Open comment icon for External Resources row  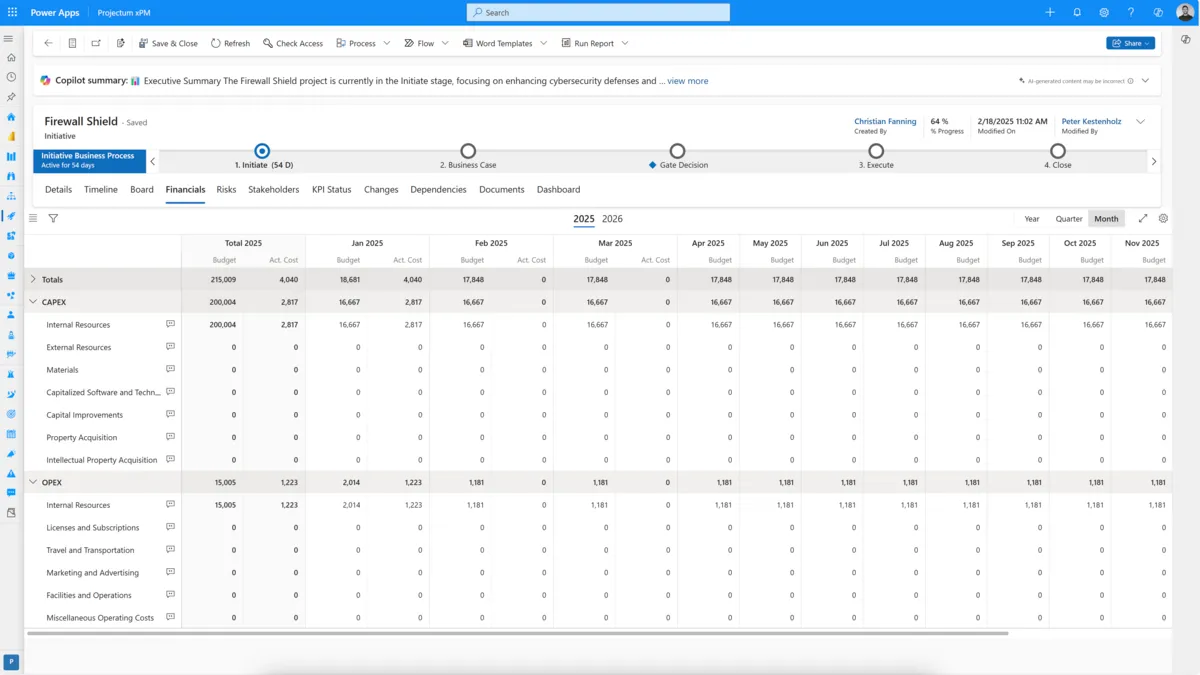(170, 347)
